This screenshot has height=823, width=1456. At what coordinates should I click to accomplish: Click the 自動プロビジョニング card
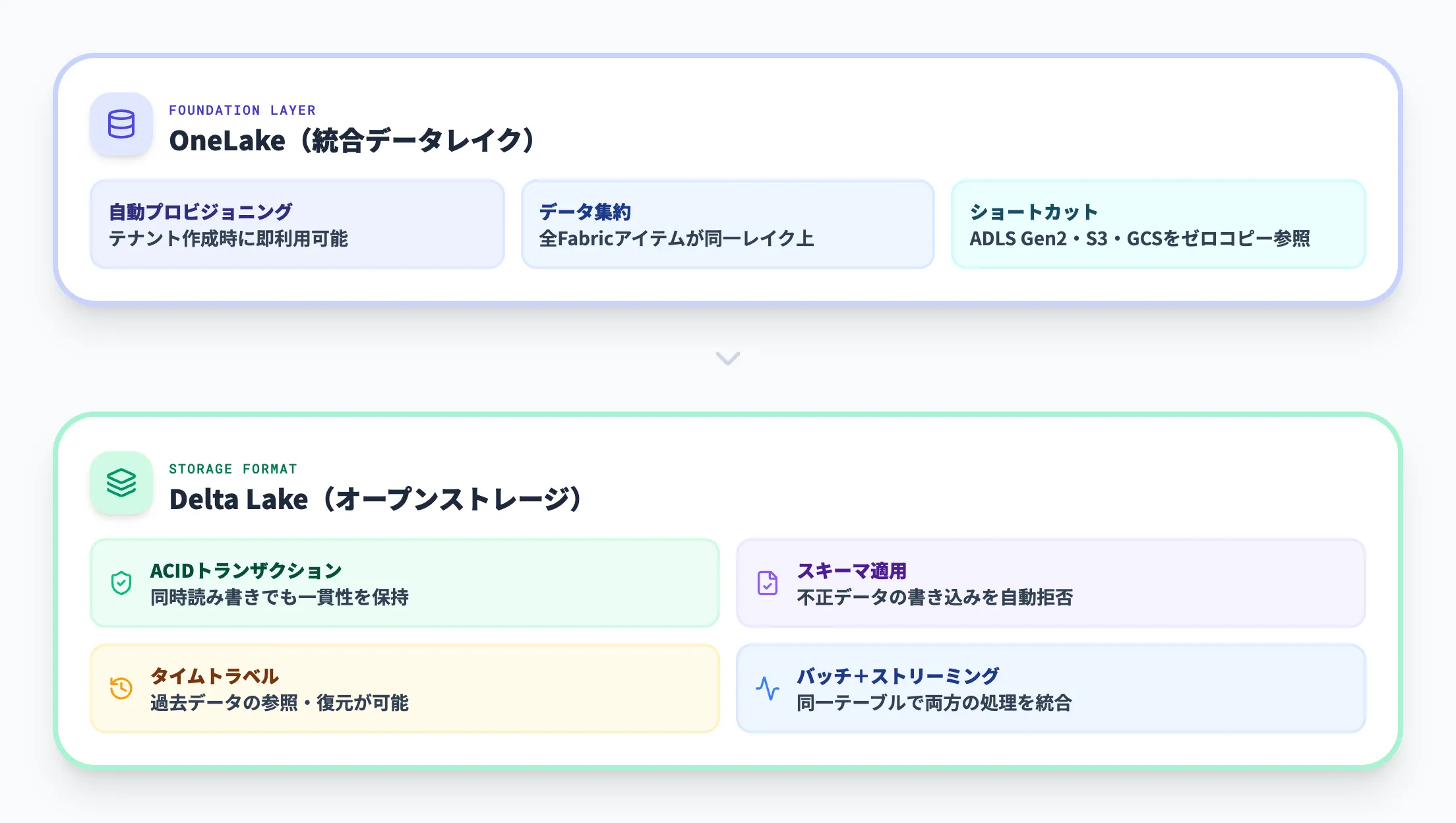(297, 224)
